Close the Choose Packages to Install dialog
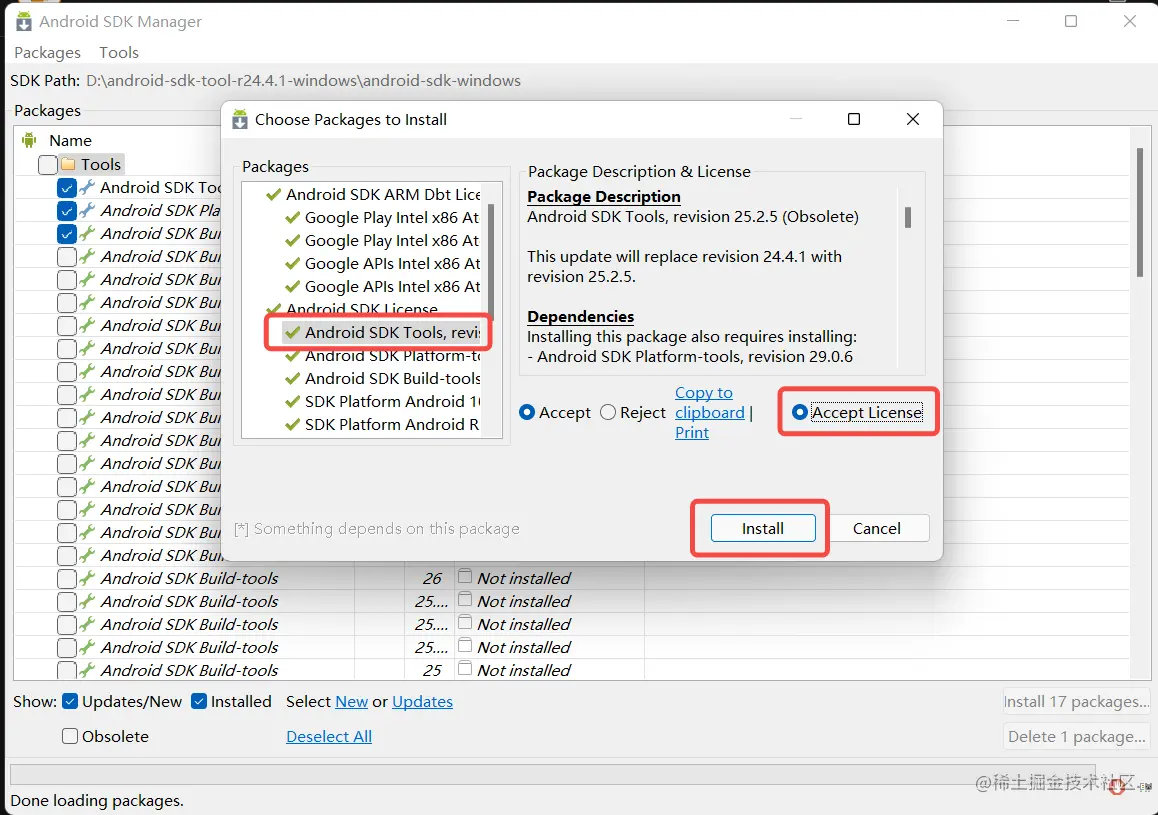 913,119
